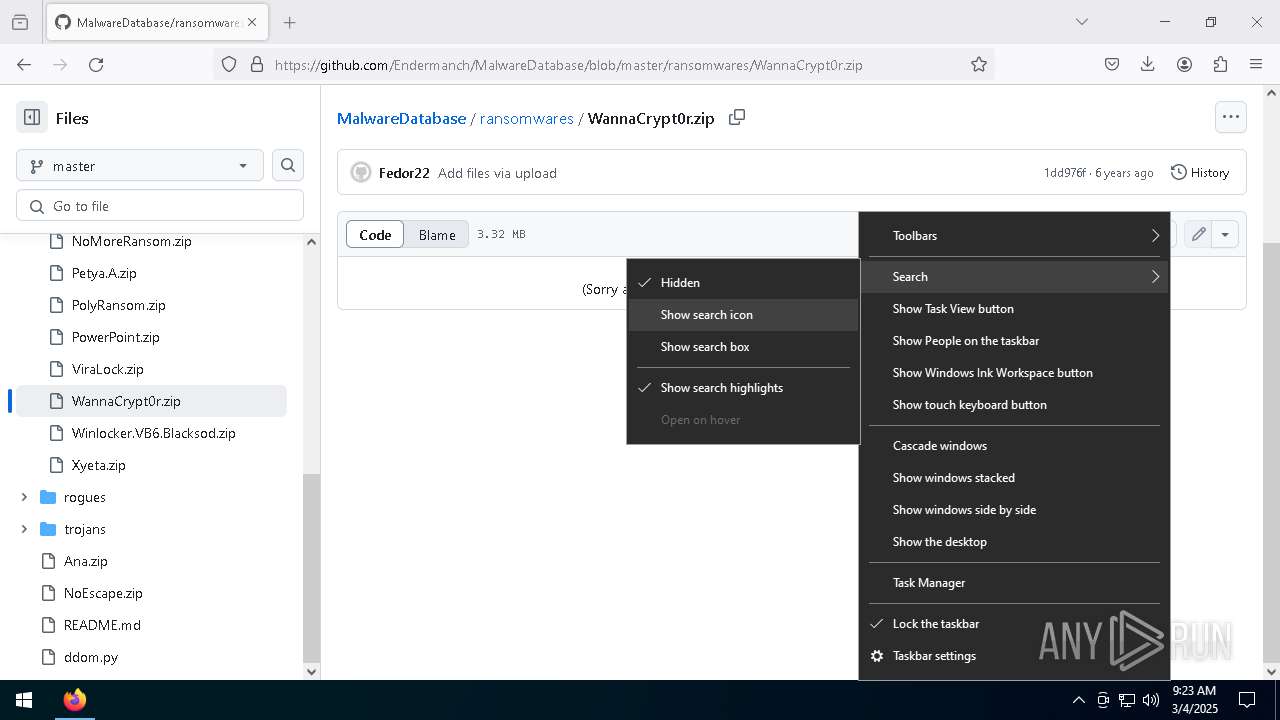Select Show the desktop
Screen dimensions: 1280x720
pos(1014,542)
